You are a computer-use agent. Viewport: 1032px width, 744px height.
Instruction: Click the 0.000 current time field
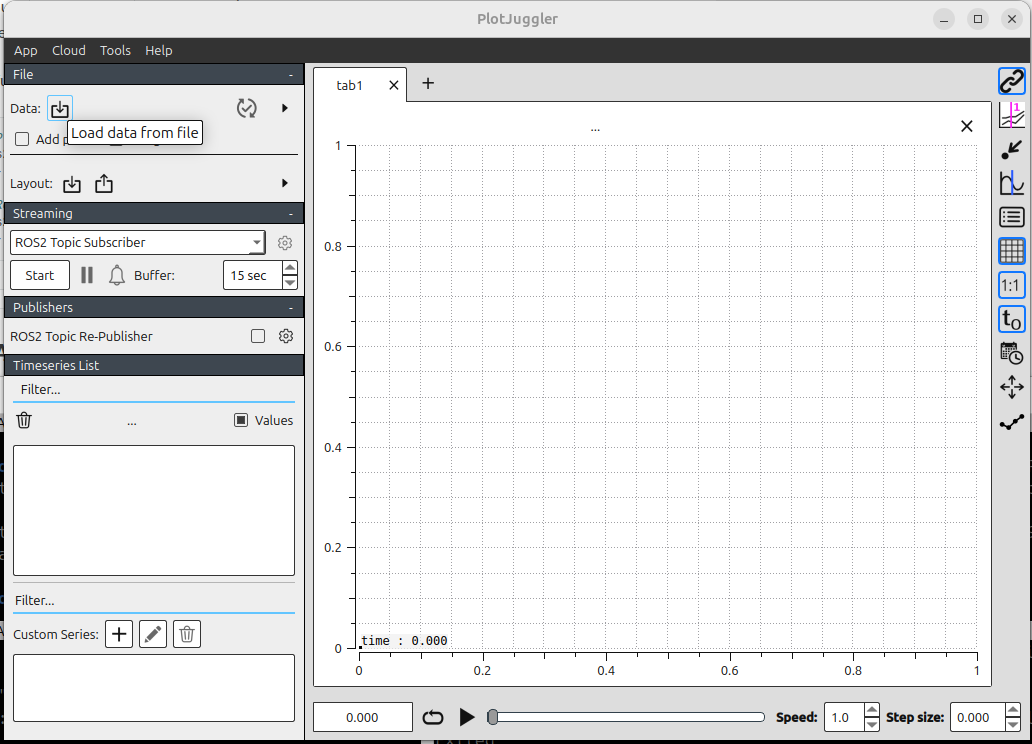363,717
